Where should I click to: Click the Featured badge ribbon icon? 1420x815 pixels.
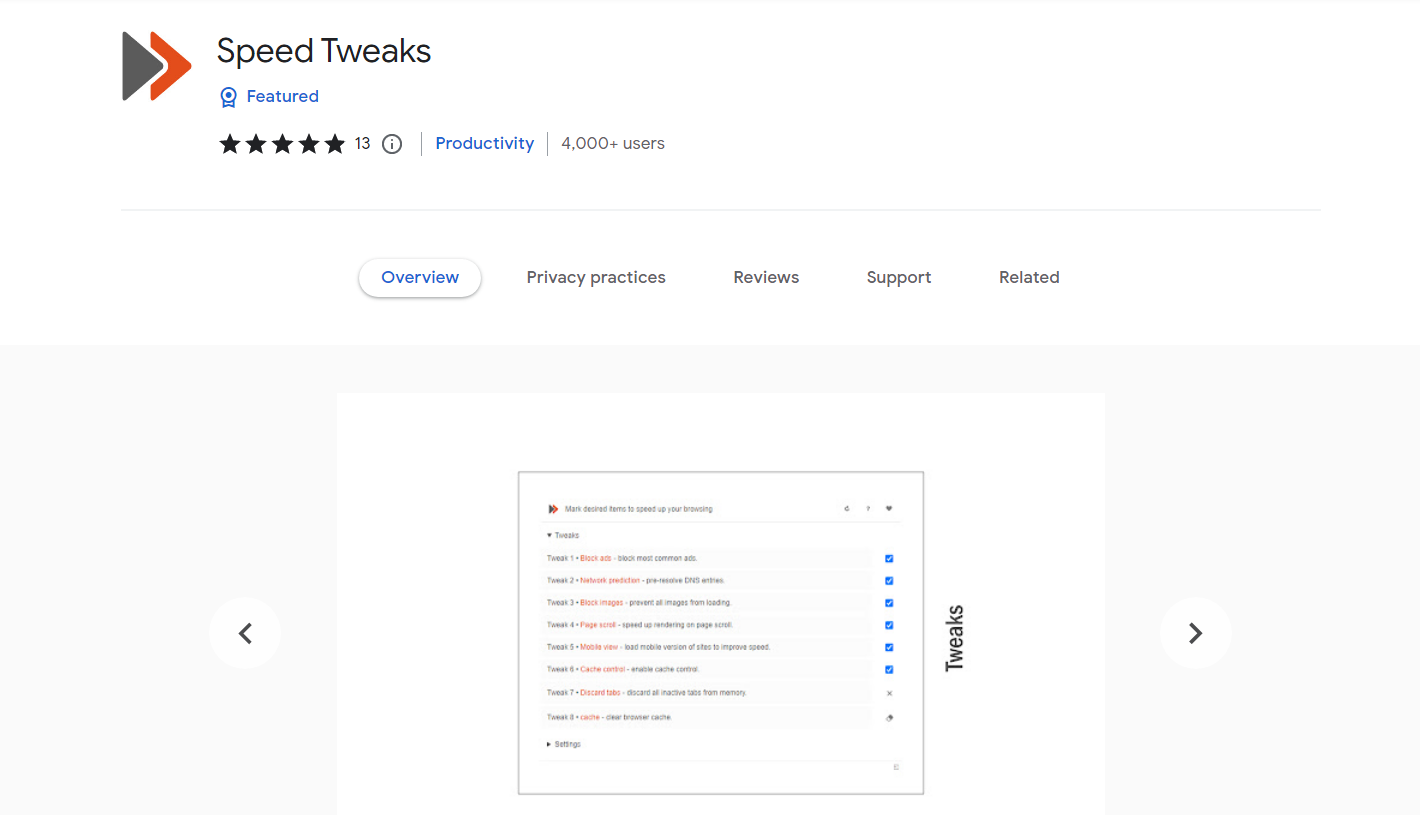pos(228,97)
